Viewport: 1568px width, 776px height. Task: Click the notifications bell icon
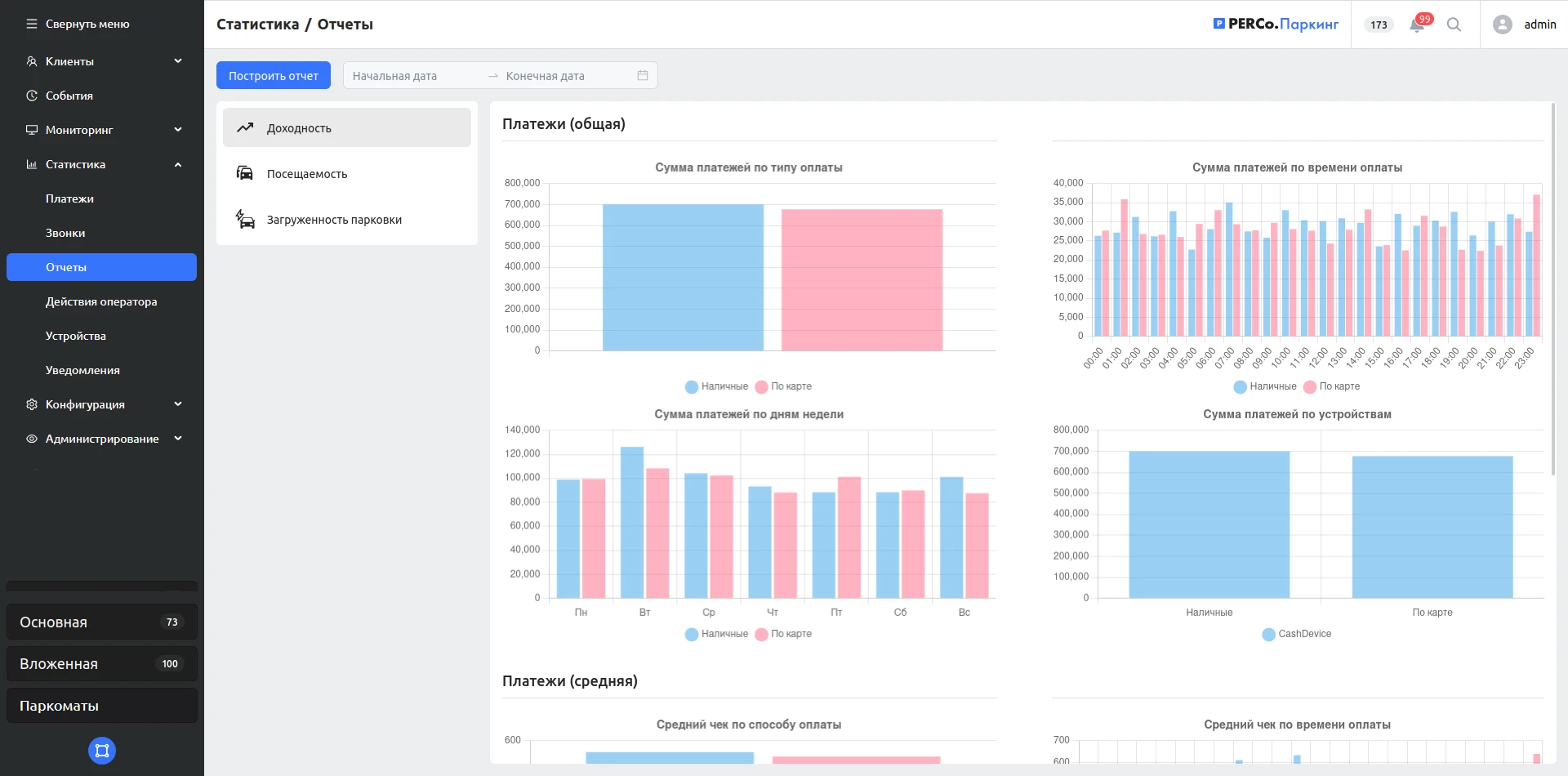click(x=1417, y=25)
